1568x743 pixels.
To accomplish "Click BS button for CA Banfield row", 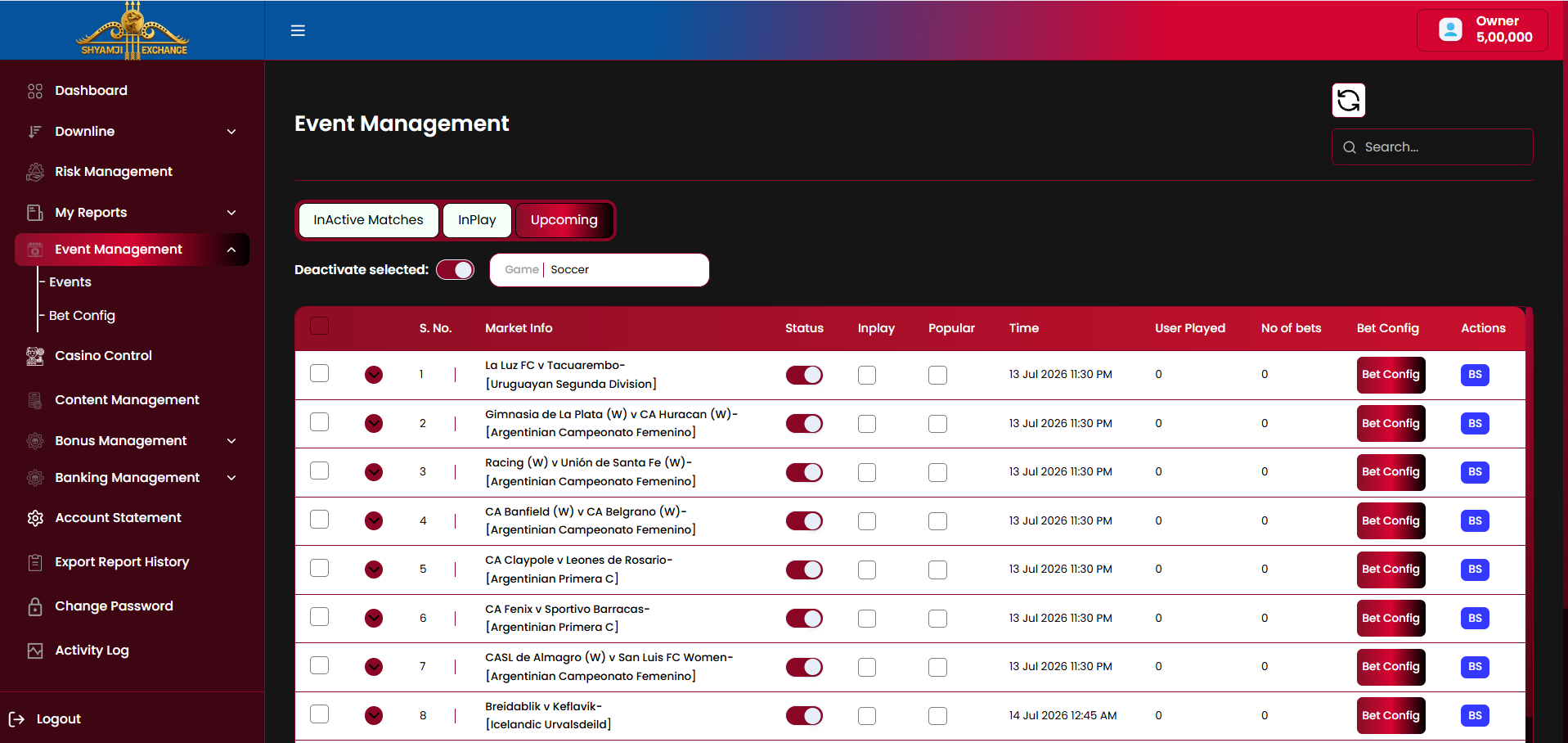I will tap(1475, 521).
